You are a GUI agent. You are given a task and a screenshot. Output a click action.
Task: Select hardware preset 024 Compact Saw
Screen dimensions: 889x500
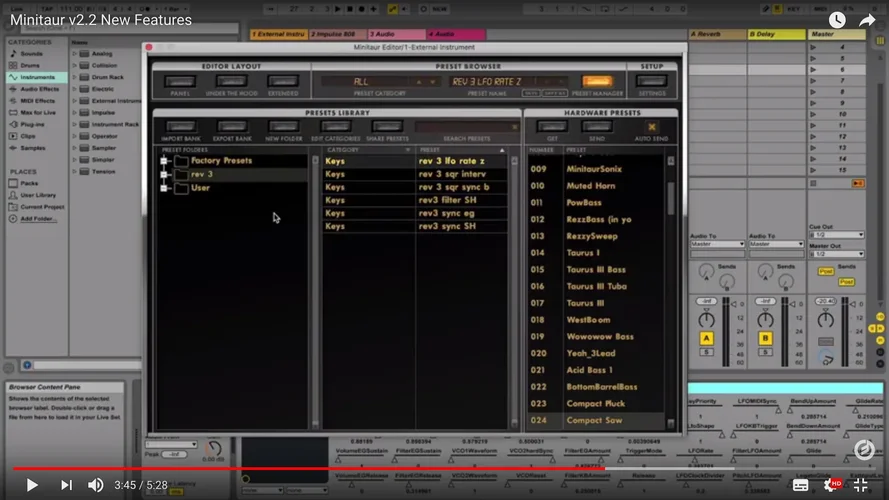click(595, 421)
